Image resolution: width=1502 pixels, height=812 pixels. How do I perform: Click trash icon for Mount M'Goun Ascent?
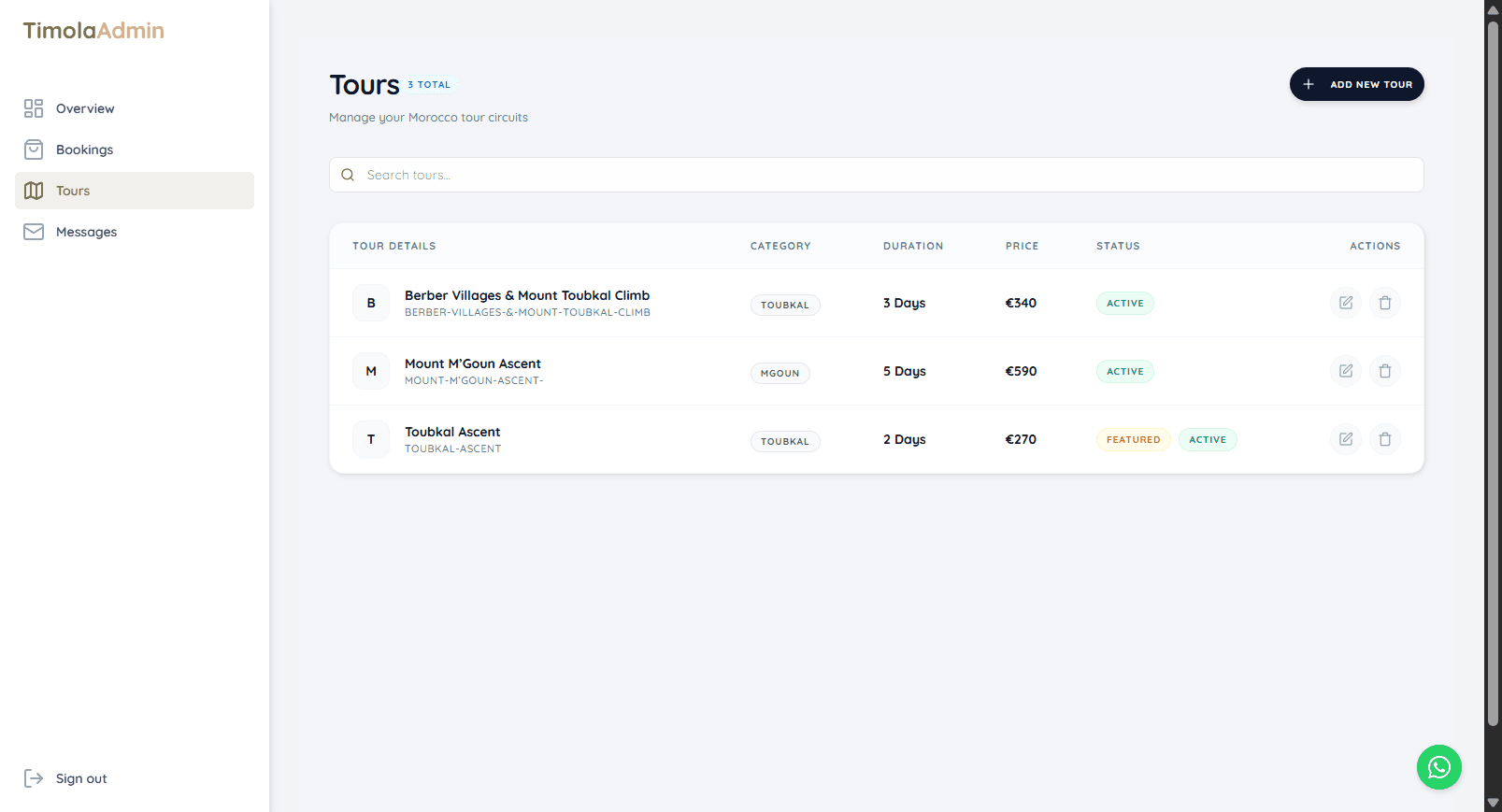(x=1384, y=371)
